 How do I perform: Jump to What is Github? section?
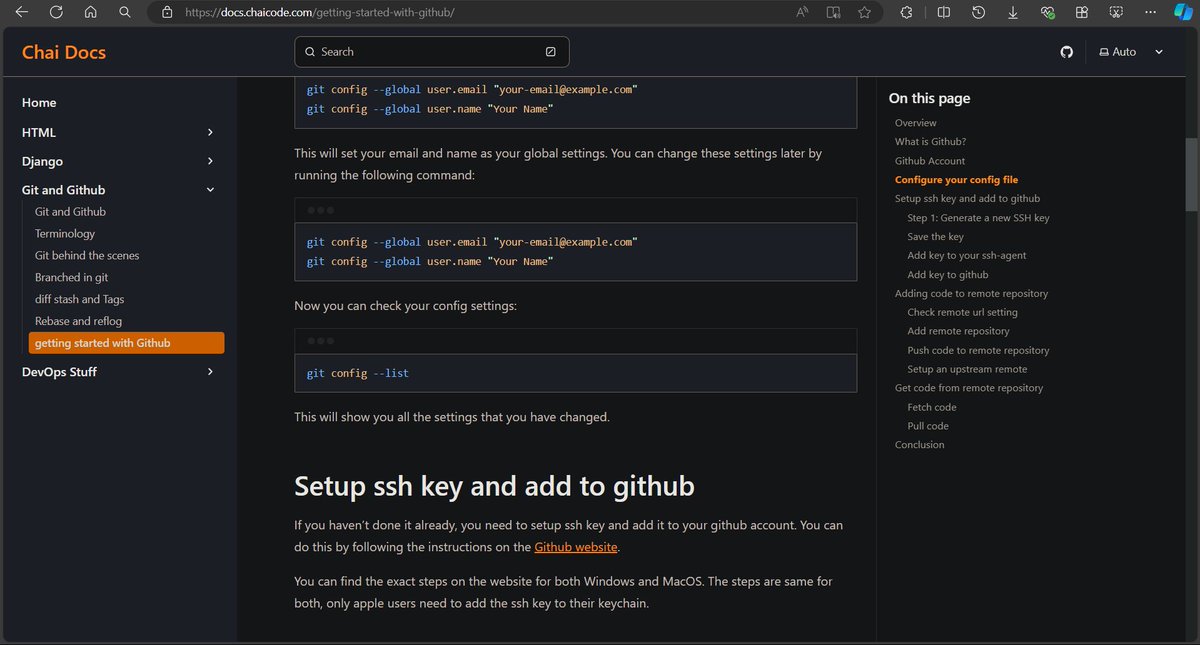tap(930, 142)
